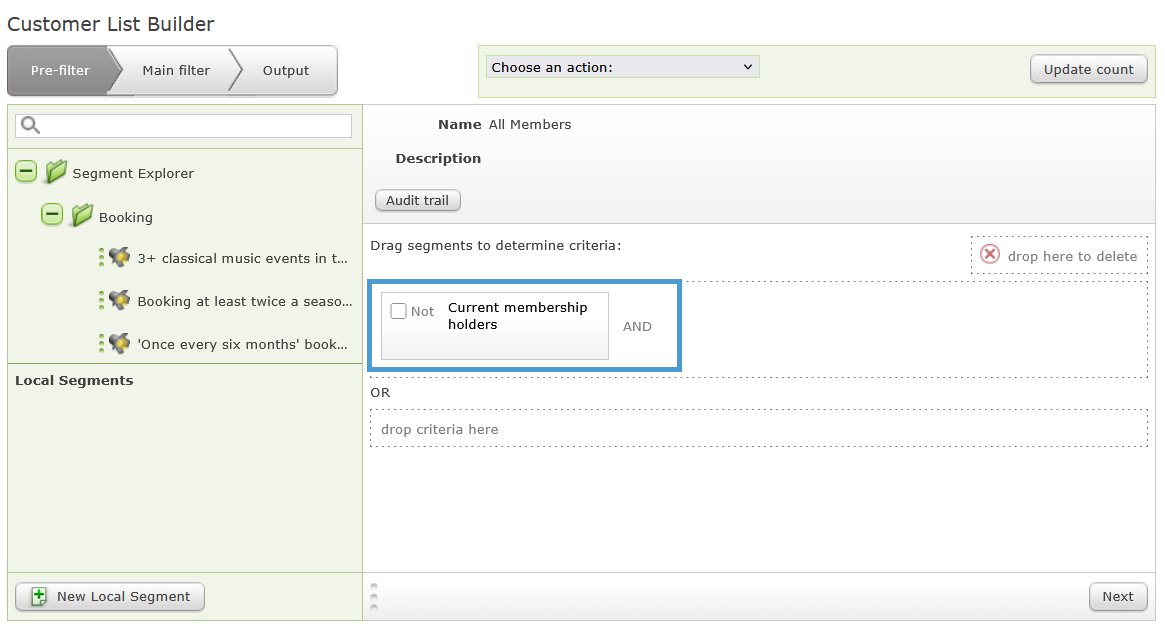Click the 'Once every six months' segment icon

(x=119, y=344)
